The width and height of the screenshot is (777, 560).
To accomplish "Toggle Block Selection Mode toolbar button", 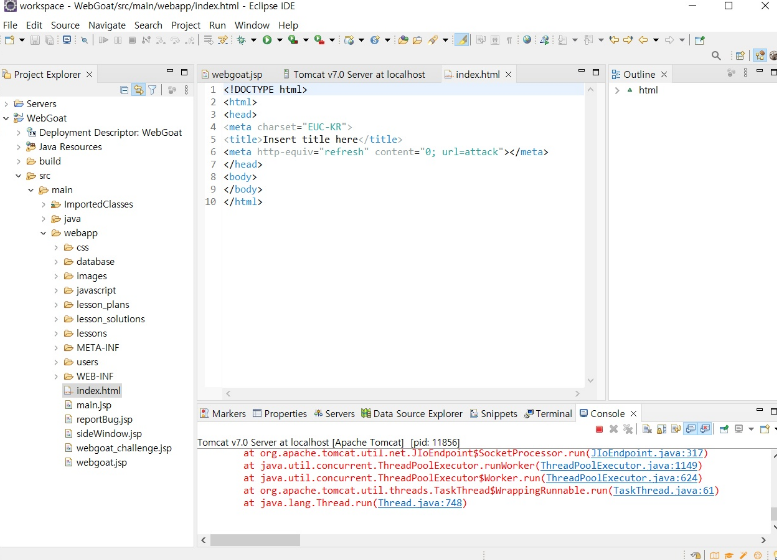I will pyautogui.click(x=495, y=40).
